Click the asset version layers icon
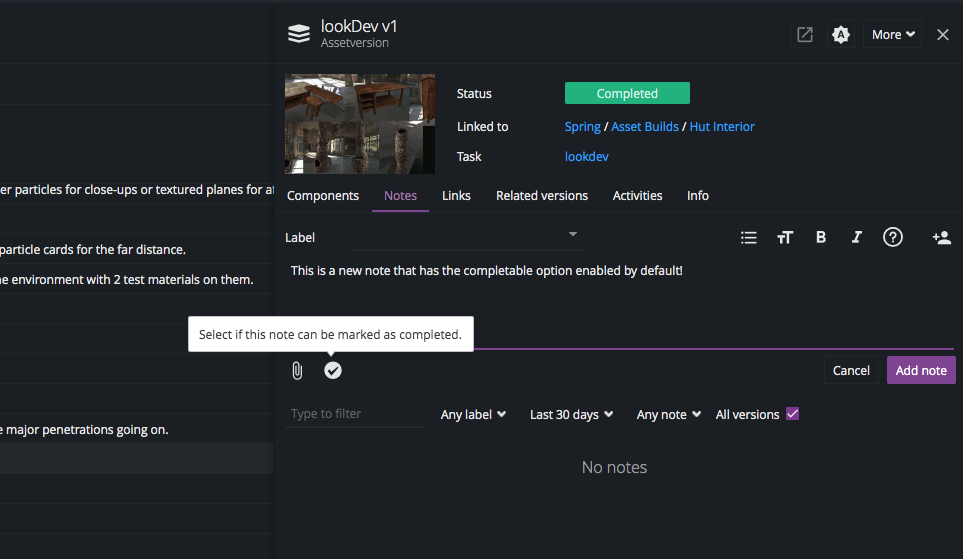 (x=298, y=34)
